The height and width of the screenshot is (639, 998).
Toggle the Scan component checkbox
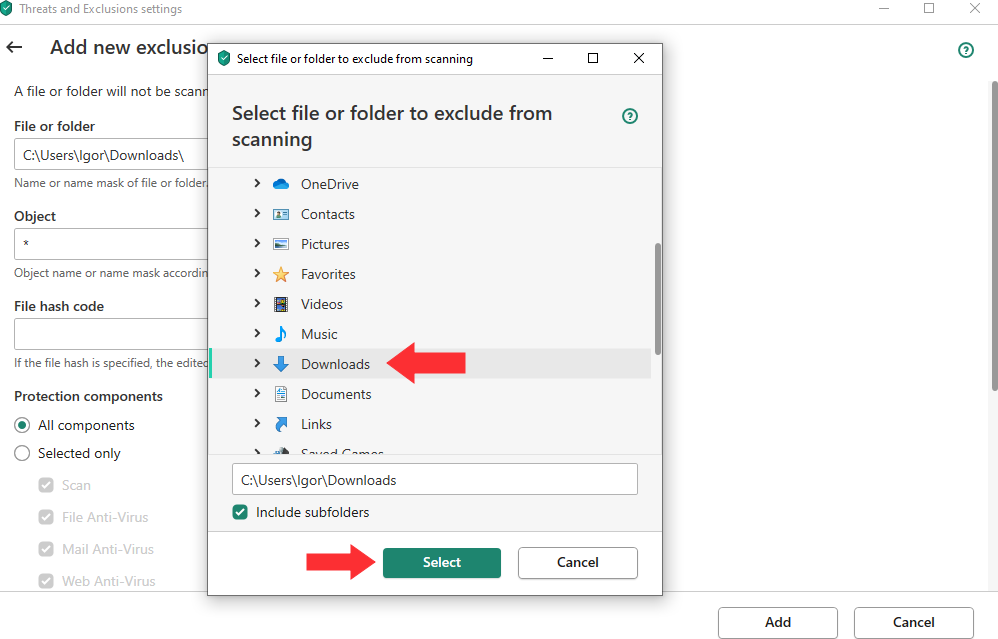(46, 486)
